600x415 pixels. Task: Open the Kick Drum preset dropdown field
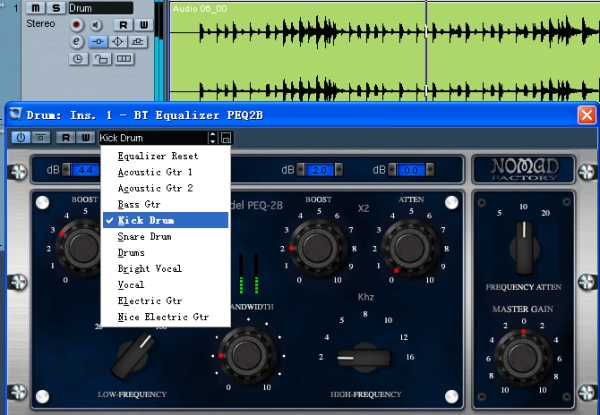[x=153, y=138]
